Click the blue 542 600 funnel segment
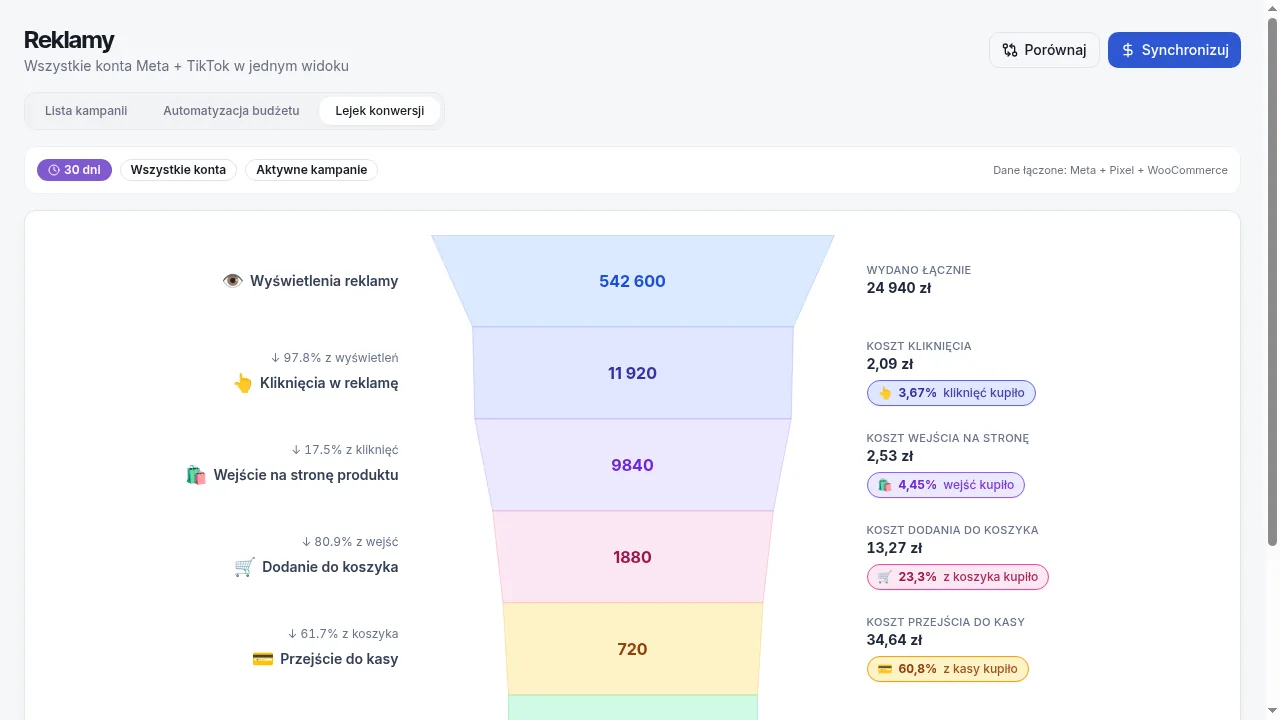Screen dimensions: 1280x720 633,281
